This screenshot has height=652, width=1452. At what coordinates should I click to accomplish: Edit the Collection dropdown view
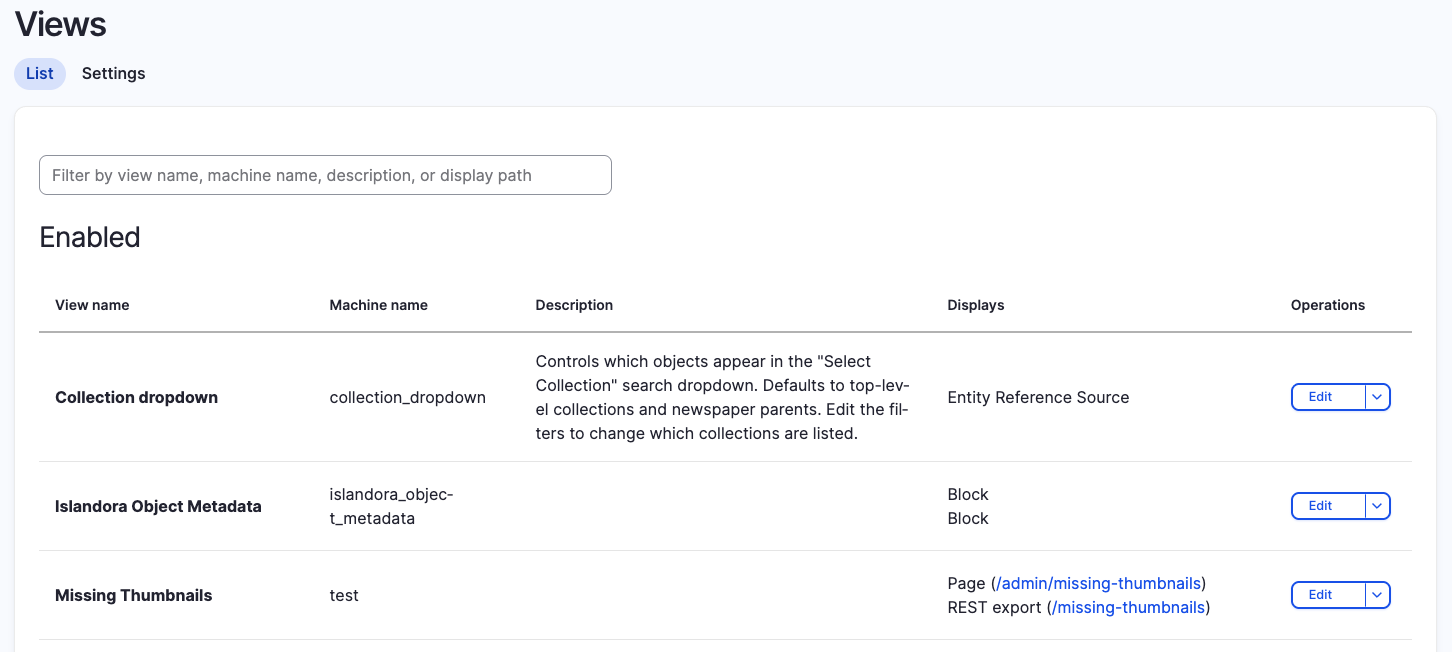click(1328, 397)
